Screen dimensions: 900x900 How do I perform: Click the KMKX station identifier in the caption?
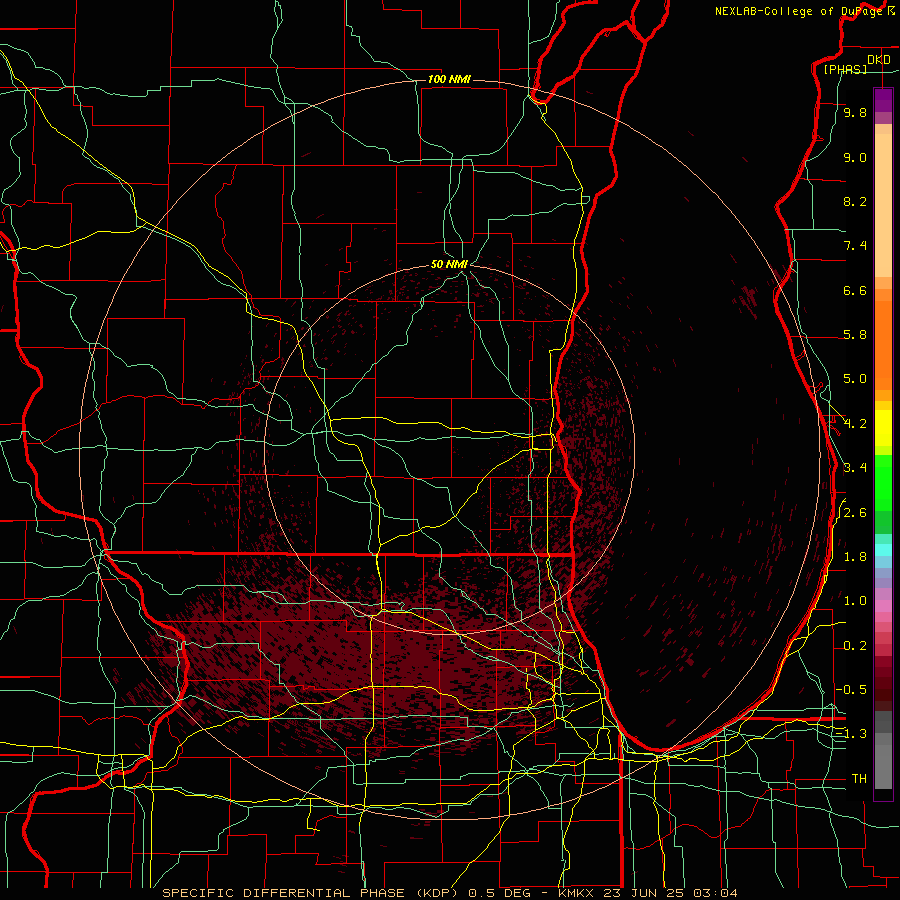576,893
